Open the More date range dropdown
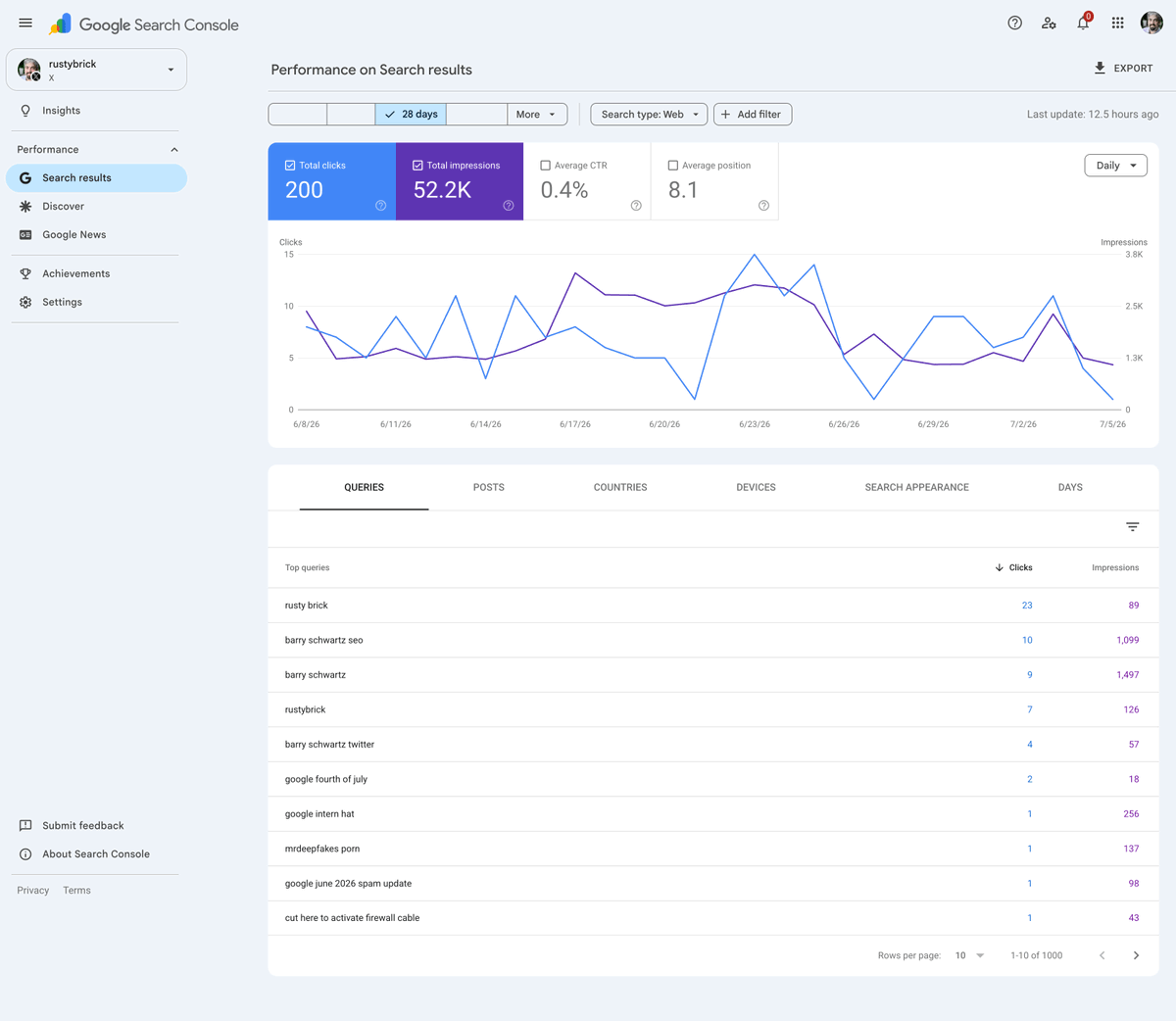 point(537,115)
